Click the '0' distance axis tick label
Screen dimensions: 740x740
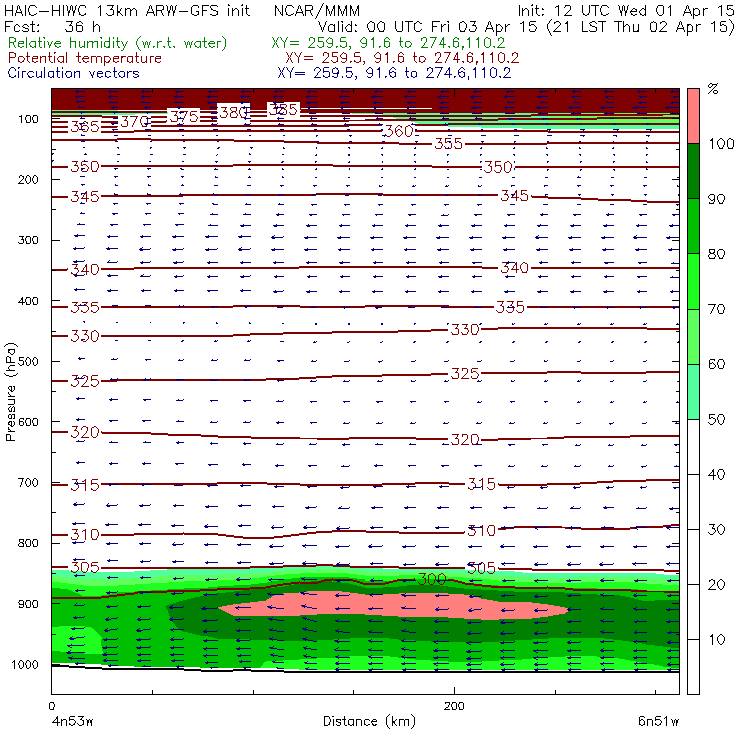pyautogui.click(x=51, y=706)
